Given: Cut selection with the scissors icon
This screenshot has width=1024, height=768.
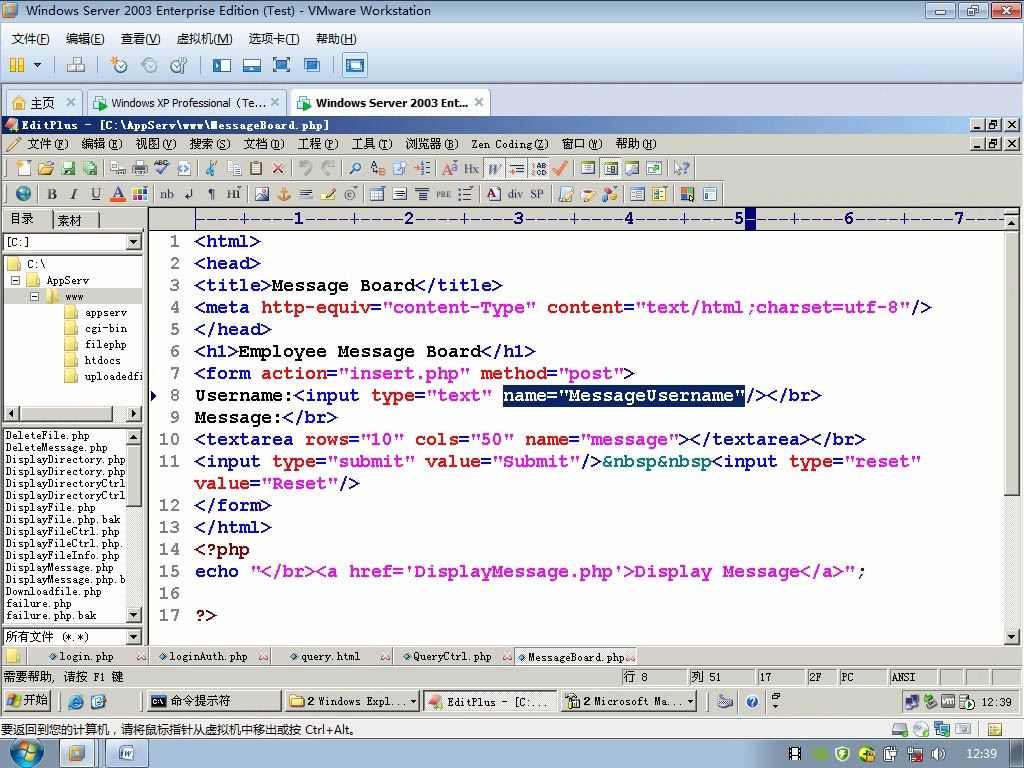Looking at the screenshot, I should pyautogui.click(x=211, y=168).
